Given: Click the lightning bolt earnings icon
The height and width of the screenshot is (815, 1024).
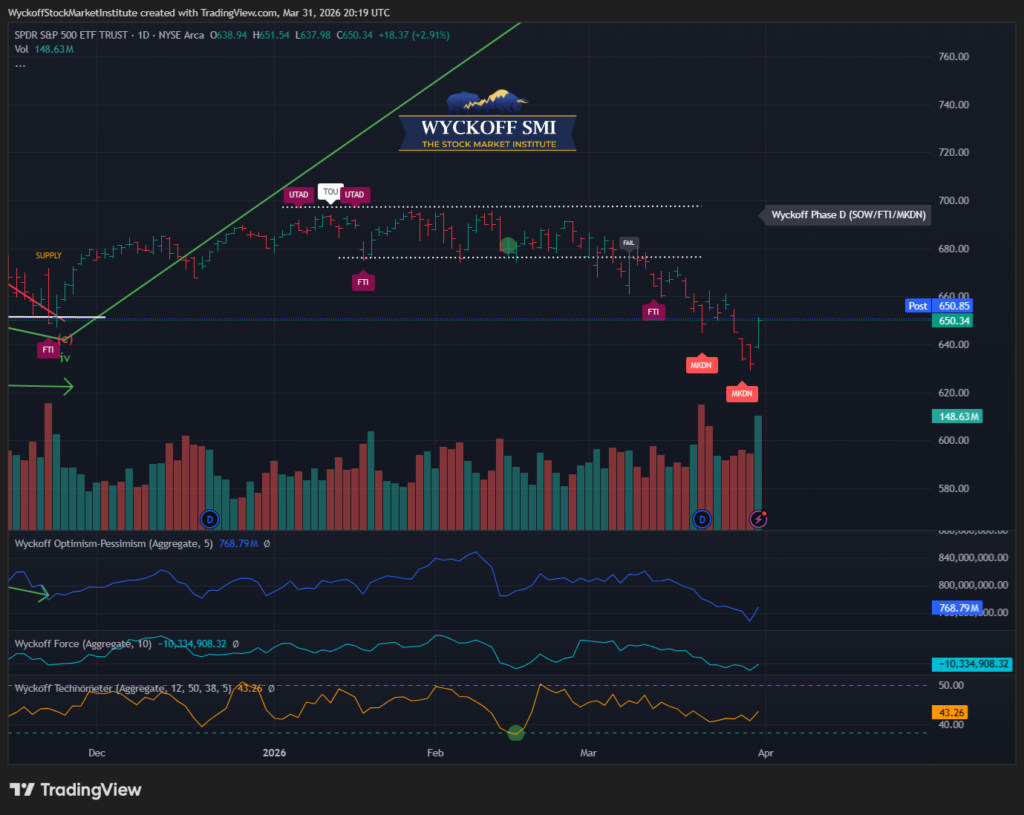Looking at the screenshot, I should point(759,519).
